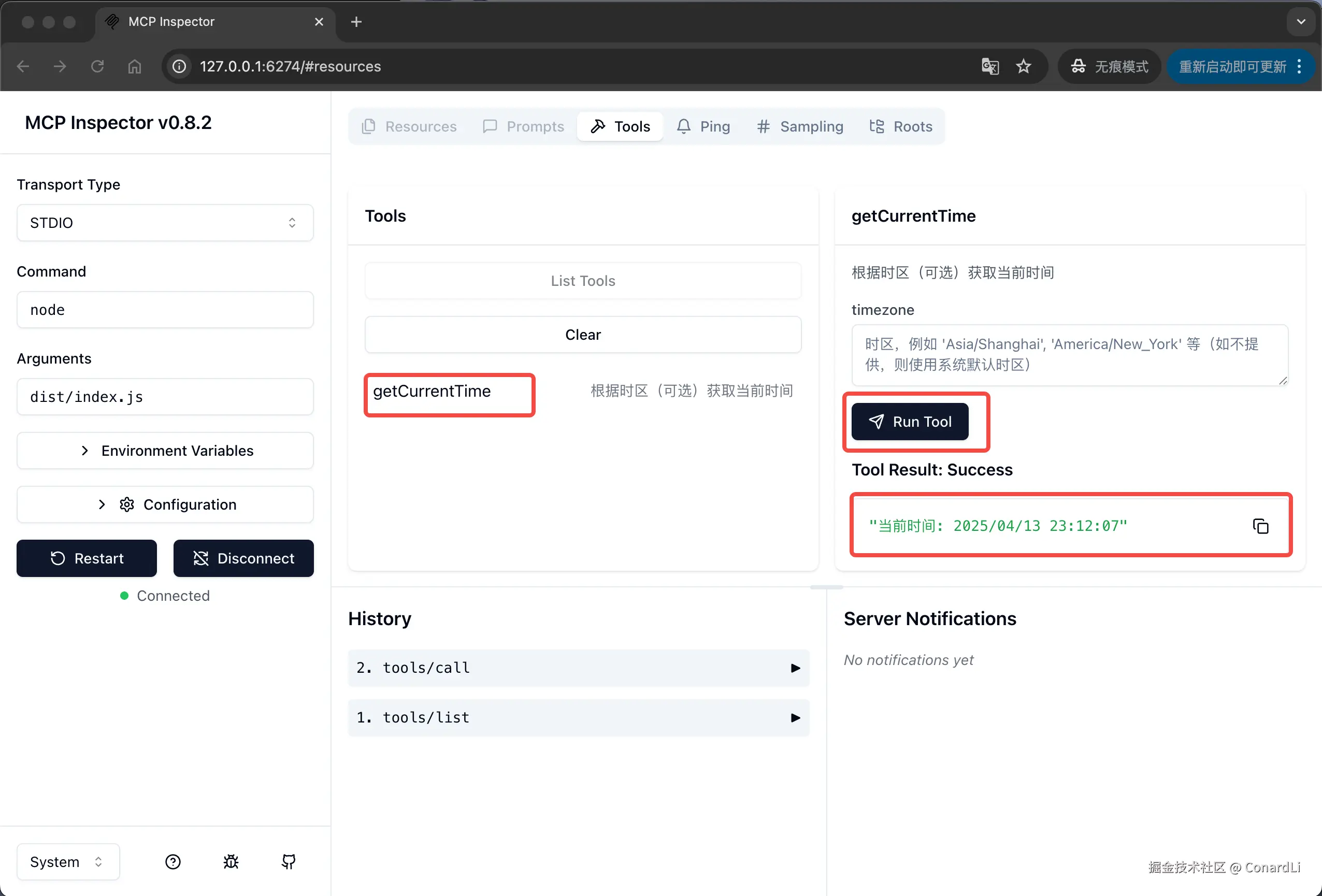The width and height of the screenshot is (1322, 896).
Task: Expand Environment Variables section
Action: (x=165, y=451)
